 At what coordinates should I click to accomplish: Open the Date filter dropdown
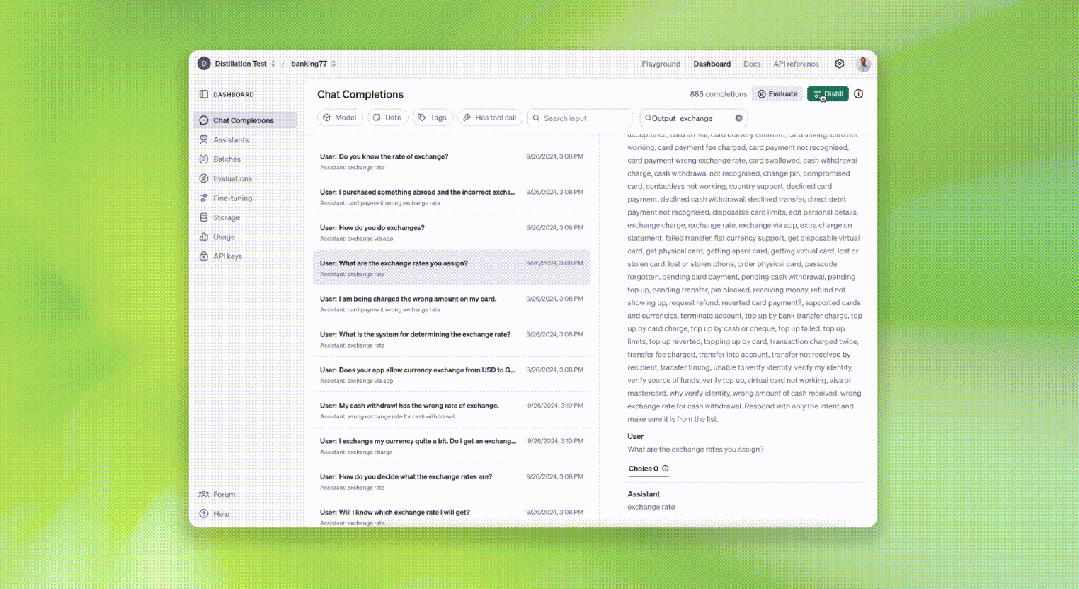[387, 118]
